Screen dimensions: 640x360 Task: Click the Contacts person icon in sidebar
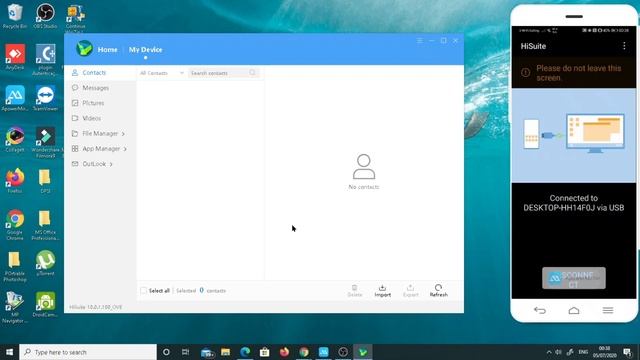click(75, 73)
